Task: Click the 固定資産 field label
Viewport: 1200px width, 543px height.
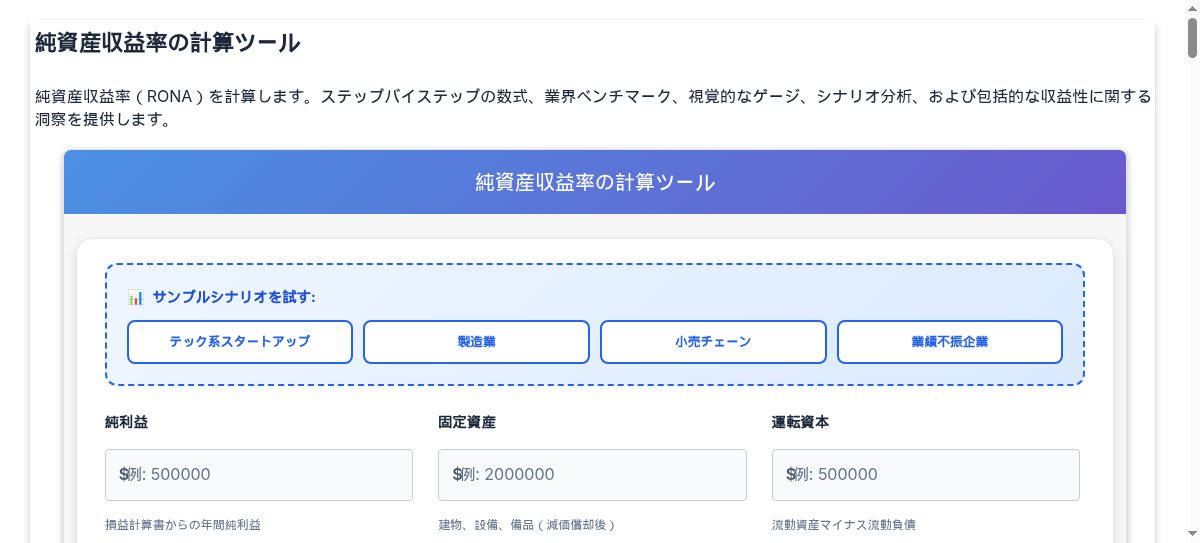Action: click(467, 422)
